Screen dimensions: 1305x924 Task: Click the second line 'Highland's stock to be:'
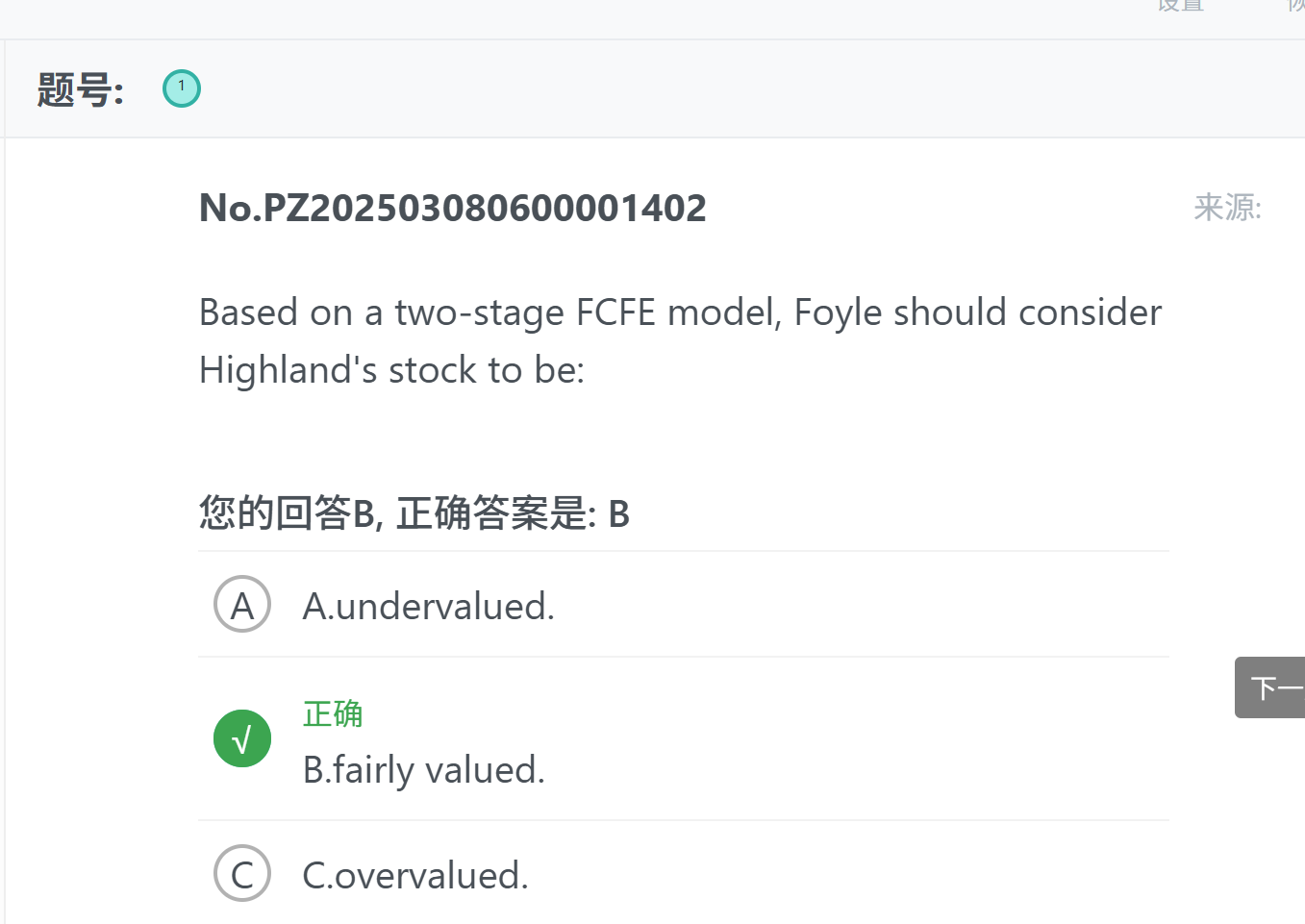click(x=392, y=370)
